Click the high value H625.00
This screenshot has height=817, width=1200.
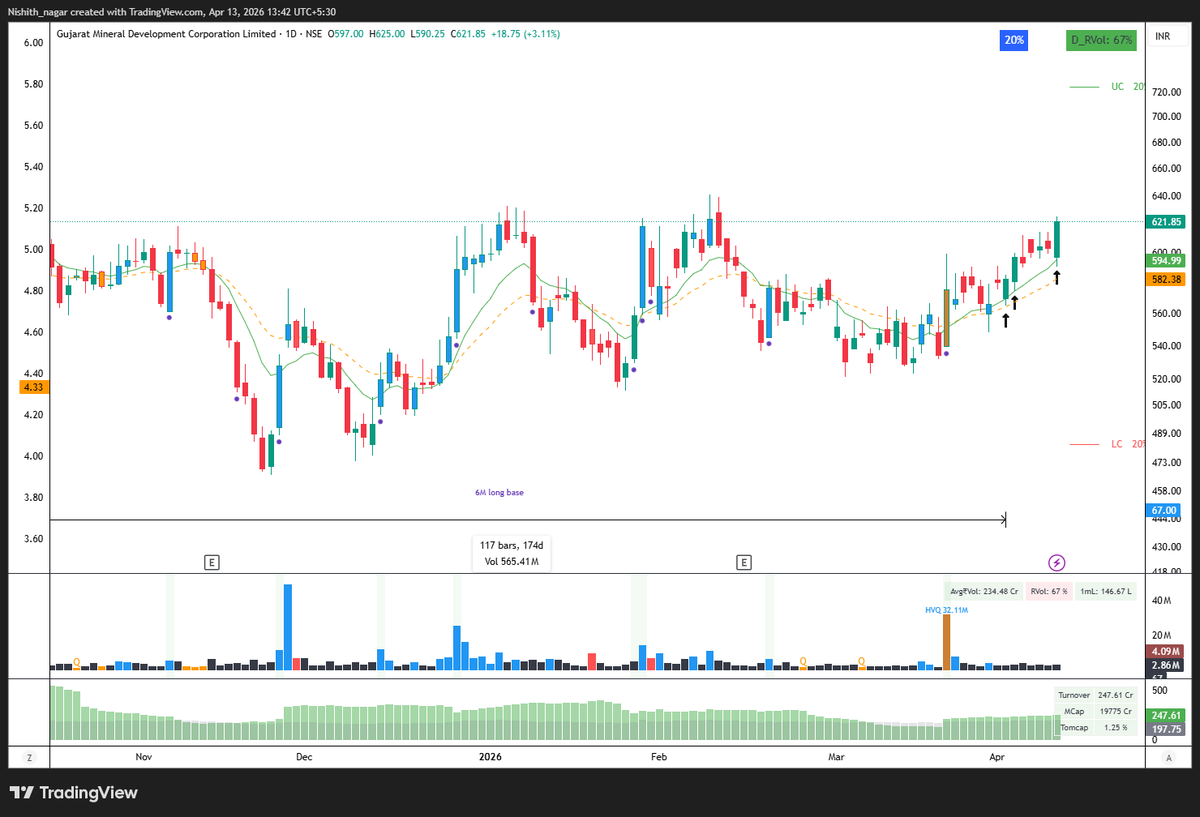click(387, 34)
